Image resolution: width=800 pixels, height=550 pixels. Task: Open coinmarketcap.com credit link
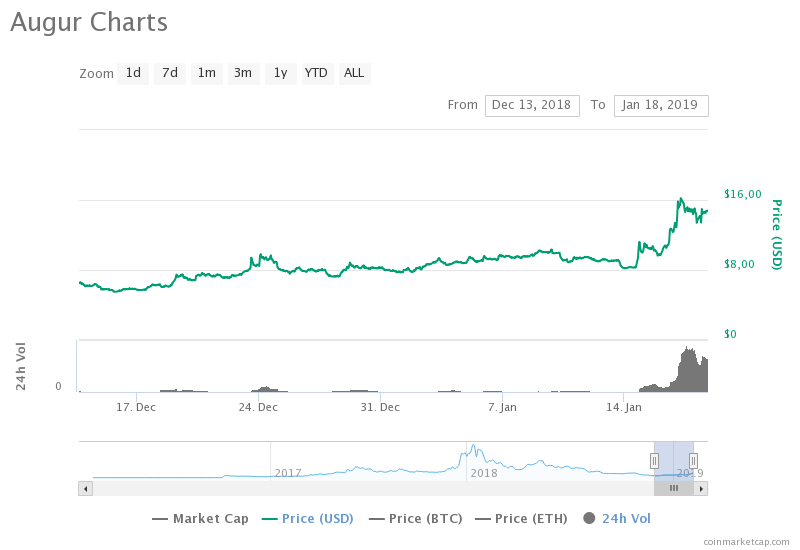(746, 542)
